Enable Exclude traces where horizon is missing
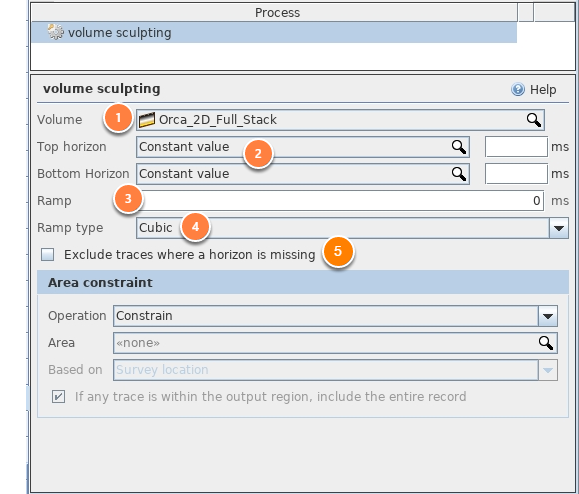The height and width of the screenshot is (494, 579). tap(48, 254)
